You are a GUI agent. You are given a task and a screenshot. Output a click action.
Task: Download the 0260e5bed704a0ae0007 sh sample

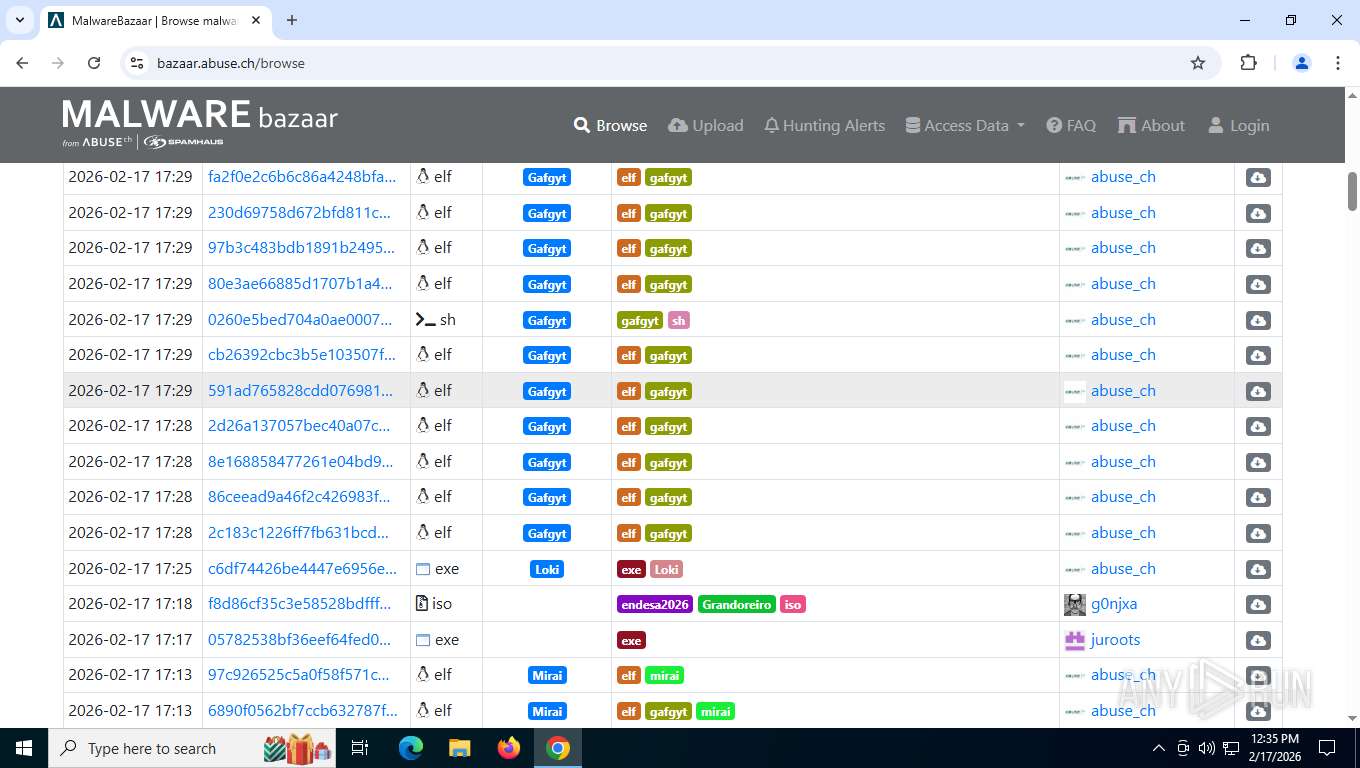pos(1258,320)
